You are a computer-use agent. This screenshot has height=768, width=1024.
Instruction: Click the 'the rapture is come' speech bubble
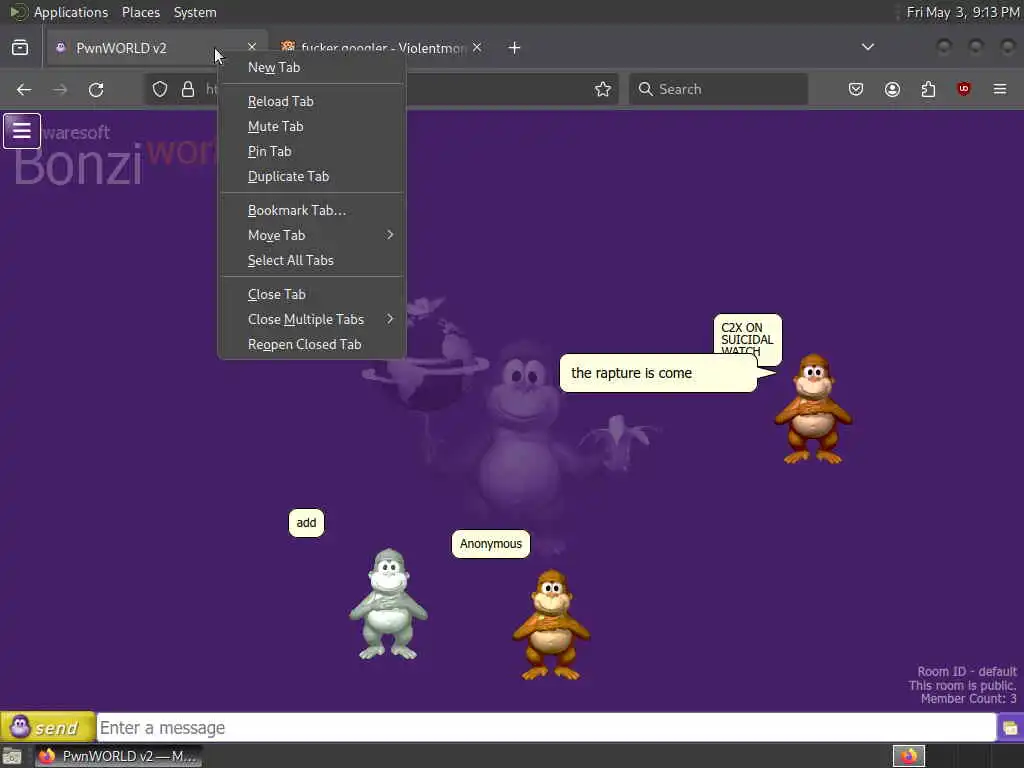[x=660, y=373]
